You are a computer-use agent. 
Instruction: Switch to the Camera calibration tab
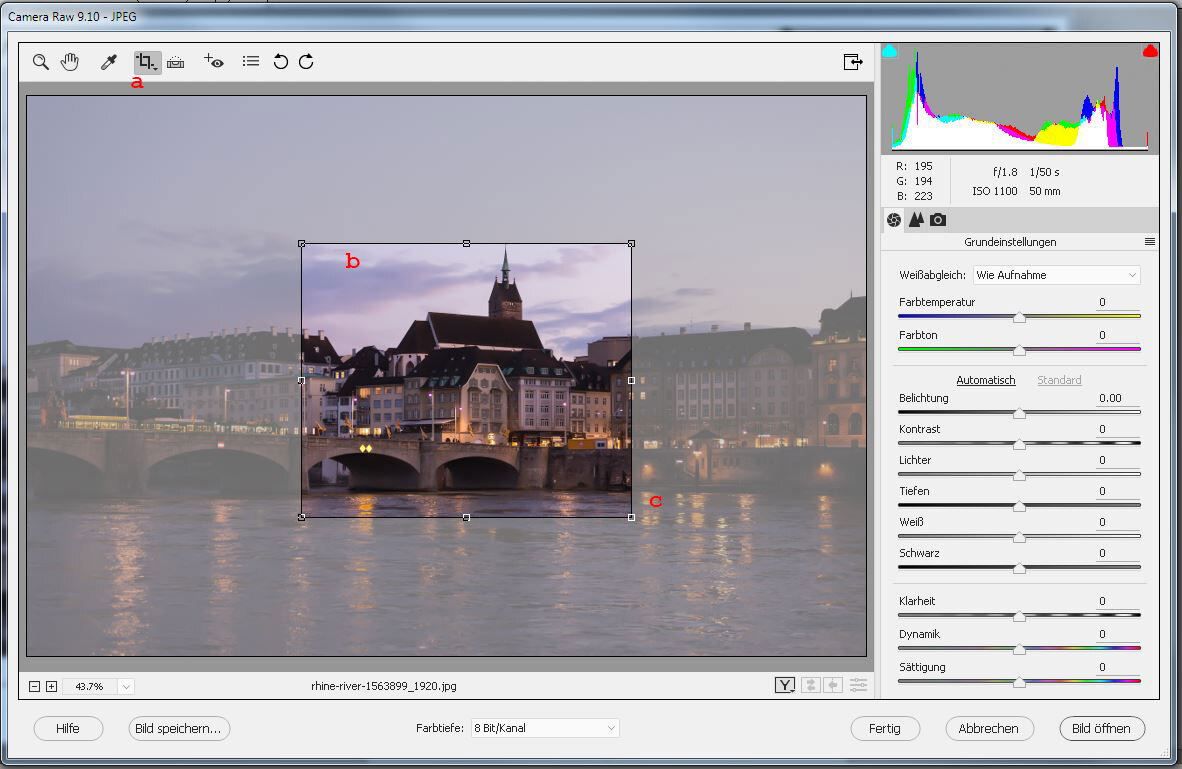(x=938, y=220)
